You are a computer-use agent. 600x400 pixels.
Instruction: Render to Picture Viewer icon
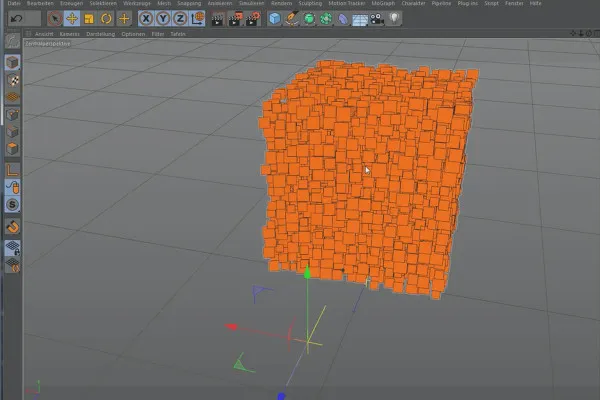pyautogui.click(x=235, y=19)
